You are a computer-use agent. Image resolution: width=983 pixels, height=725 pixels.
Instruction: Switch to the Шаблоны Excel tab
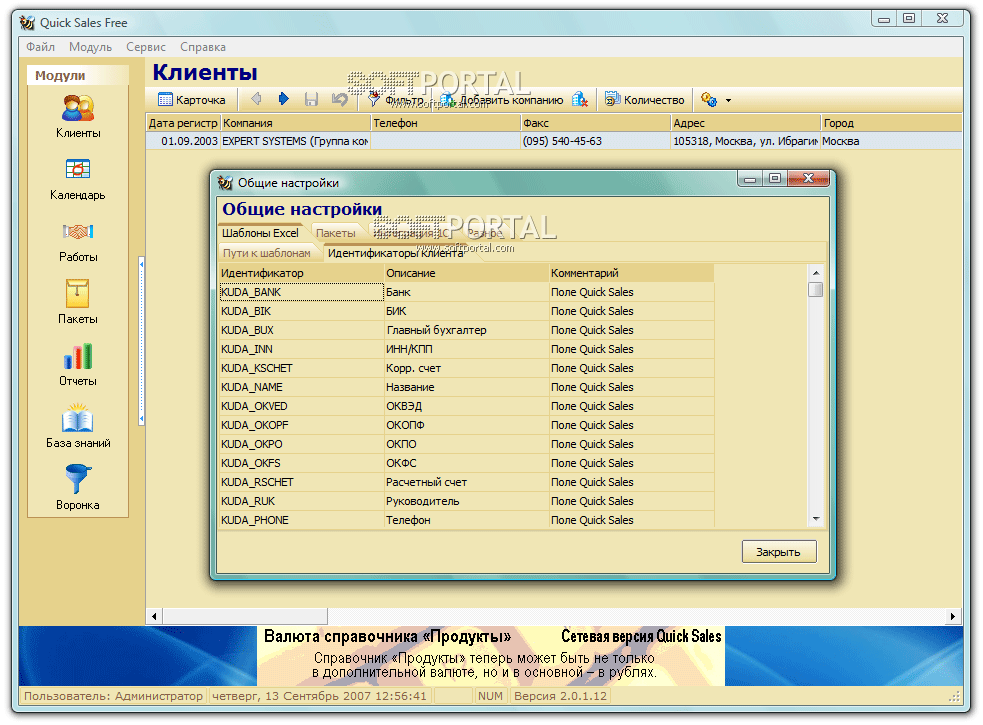point(260,233)
